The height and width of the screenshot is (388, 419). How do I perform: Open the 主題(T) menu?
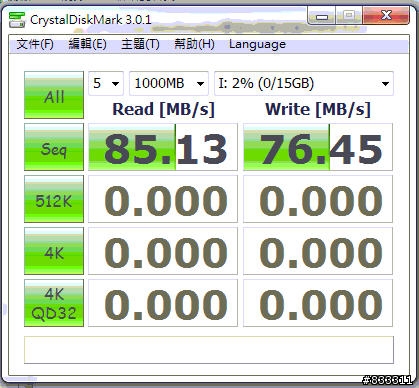[x=140, y=44]
